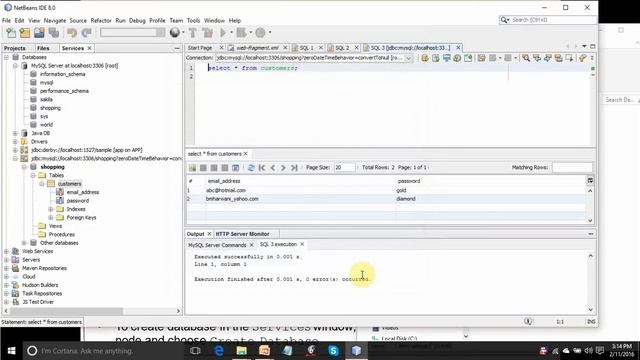Open the Connection dropdown in SQL editor
The image size is (640, 360).
409,58
